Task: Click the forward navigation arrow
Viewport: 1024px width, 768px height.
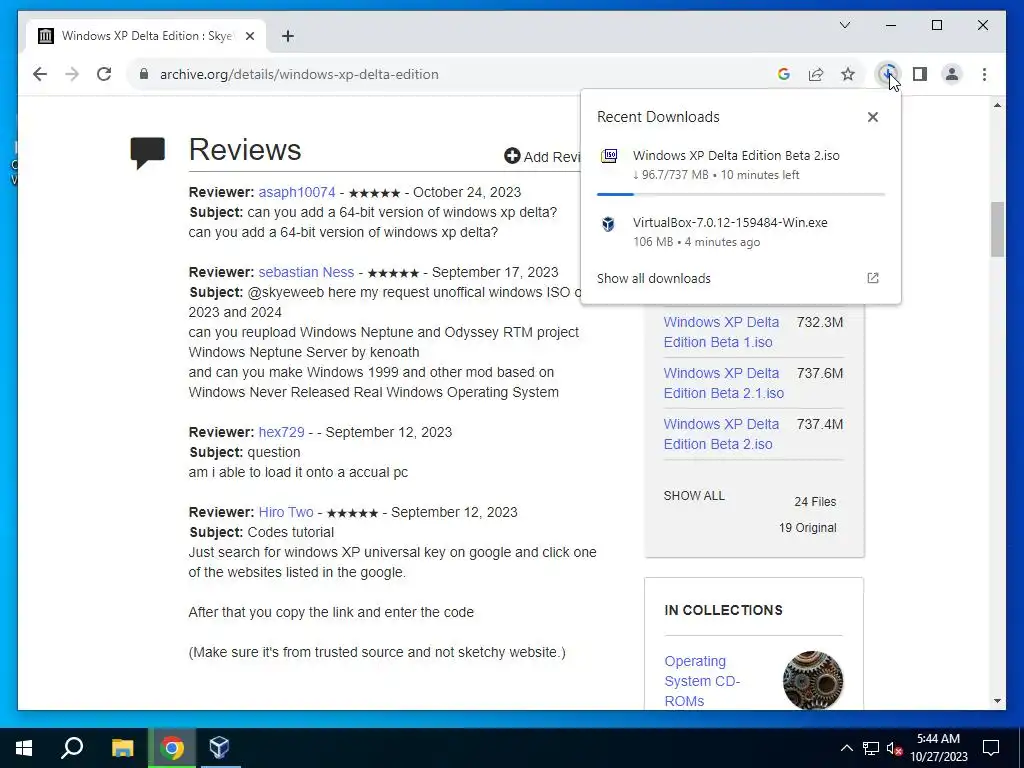Action: (72, 74)
